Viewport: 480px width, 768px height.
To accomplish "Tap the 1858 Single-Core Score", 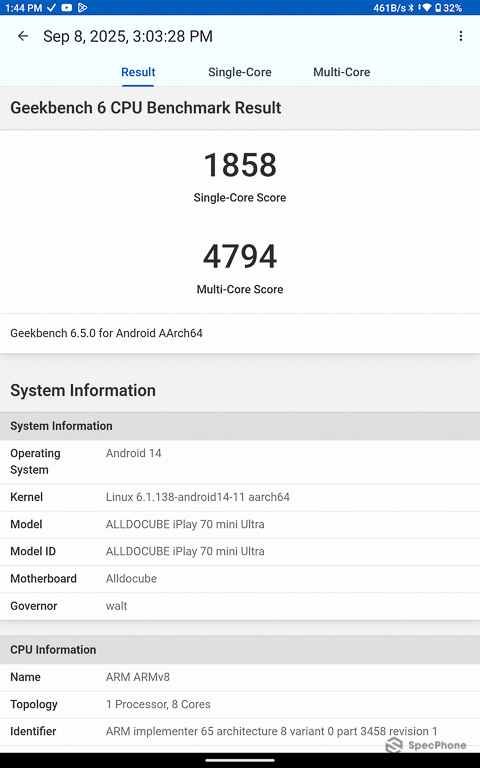I will (240, 165).
